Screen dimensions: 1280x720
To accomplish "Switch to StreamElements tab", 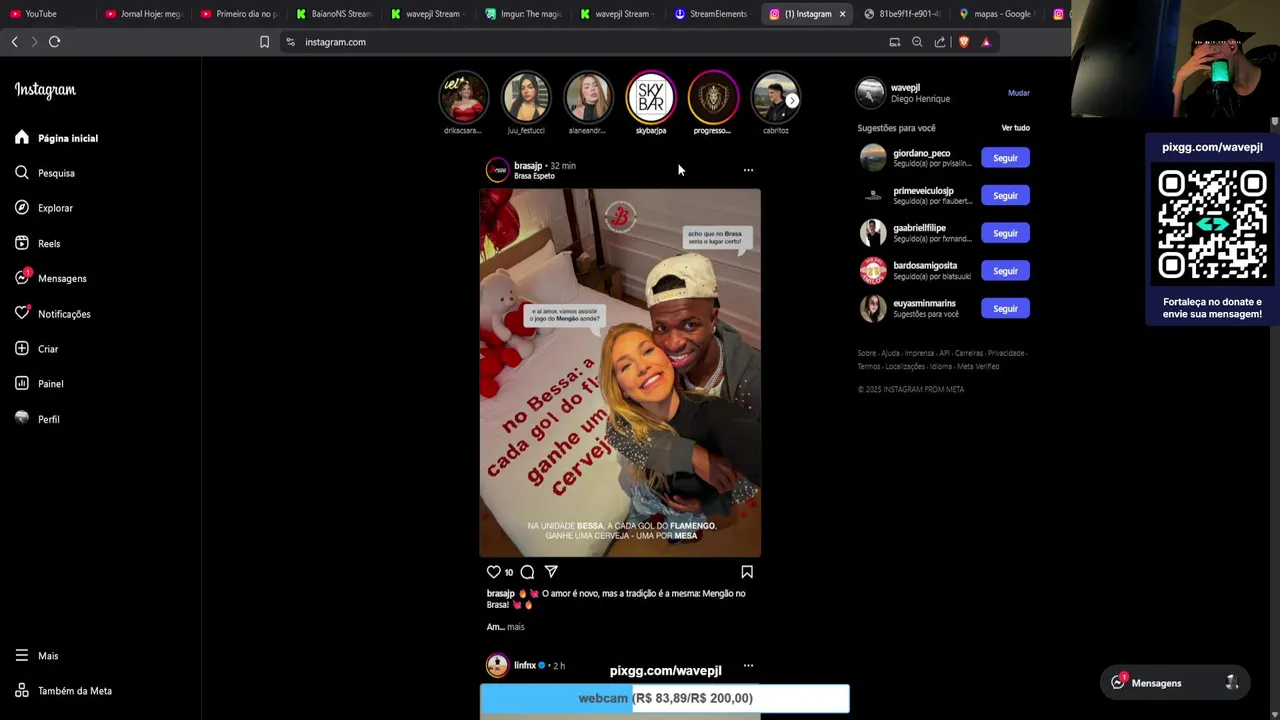I will (712, 14).
